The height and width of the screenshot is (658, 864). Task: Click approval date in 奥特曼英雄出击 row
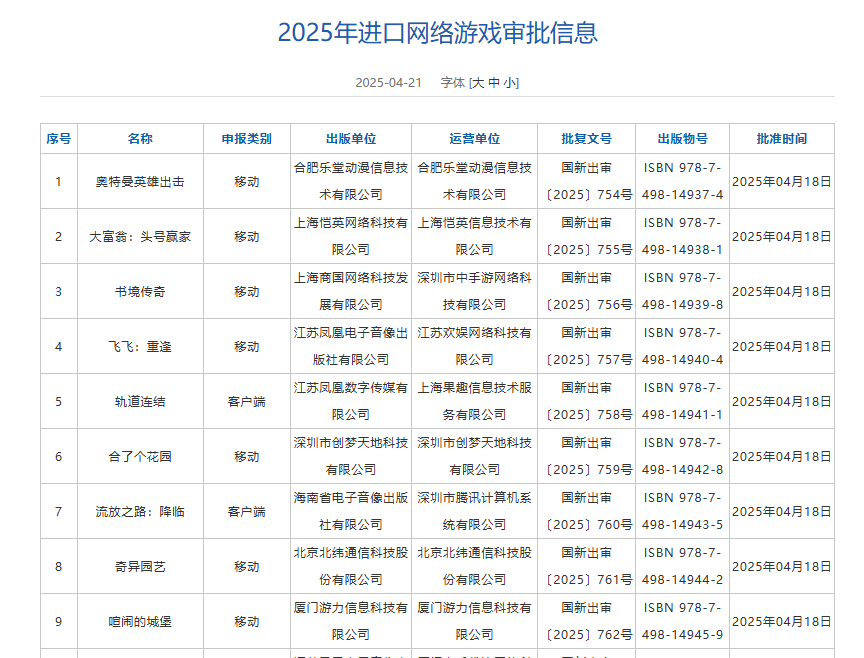click(x=782, y=182)
